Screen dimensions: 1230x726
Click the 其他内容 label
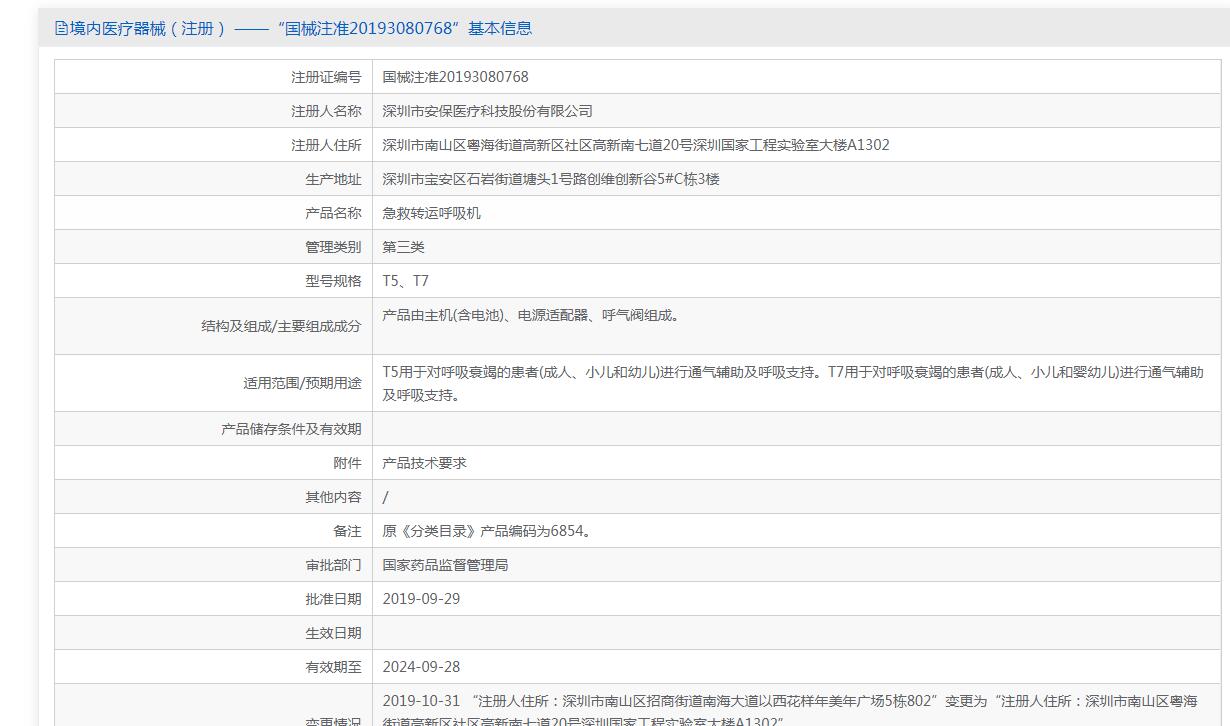coord(333,497)
